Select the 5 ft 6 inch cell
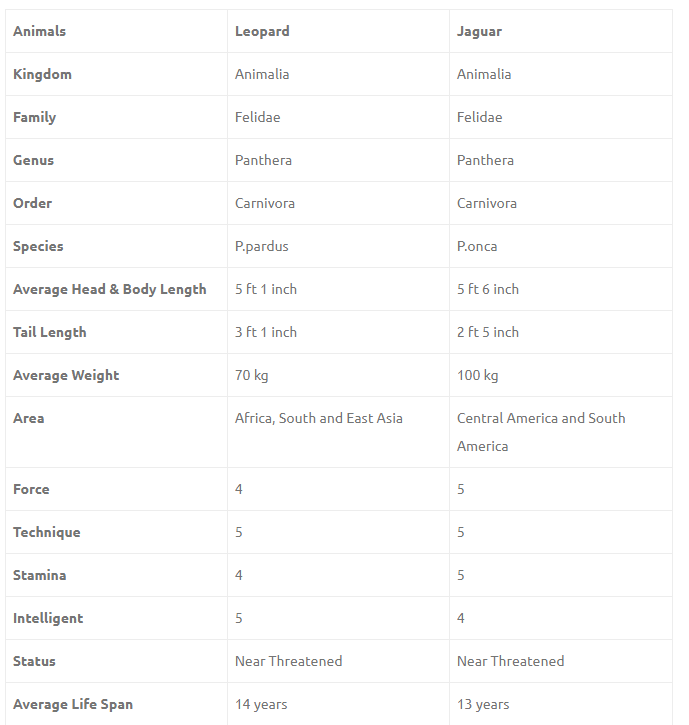The height and width of the screenshot is (725, 689). [x=487, y=289]
